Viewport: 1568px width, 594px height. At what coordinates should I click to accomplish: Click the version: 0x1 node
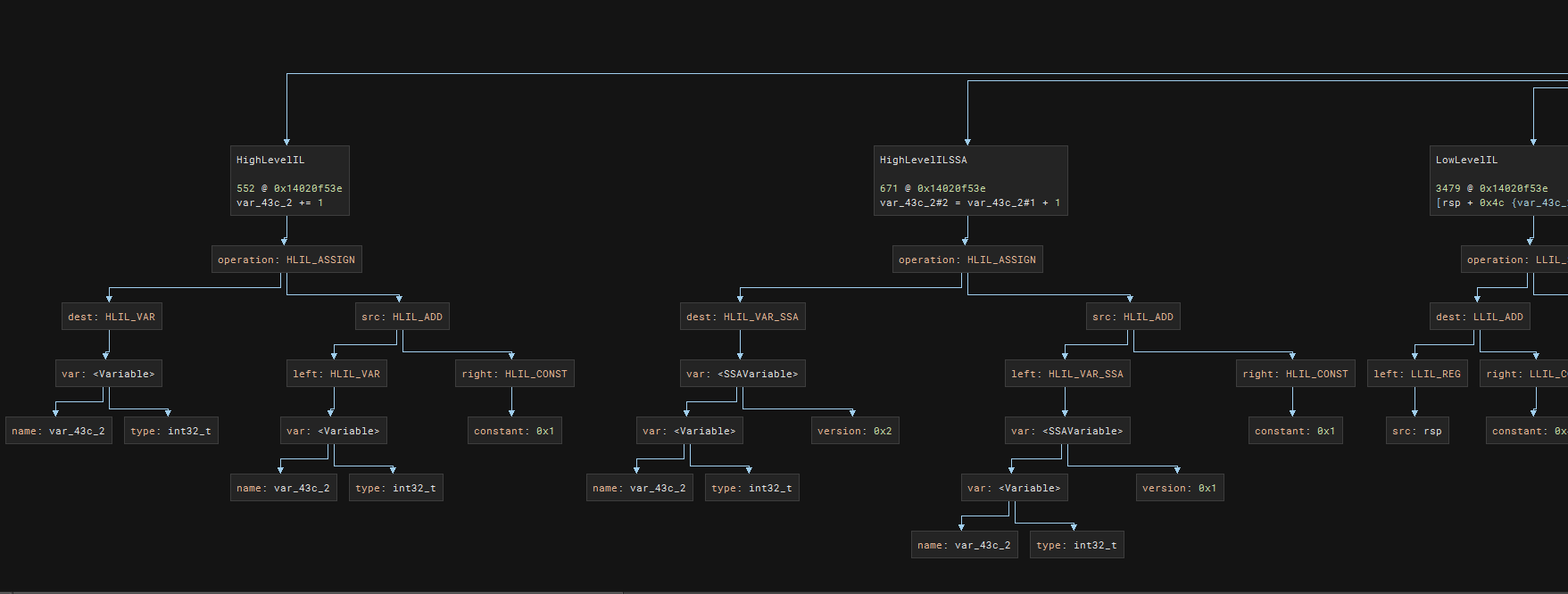[x=1180, y=488]
